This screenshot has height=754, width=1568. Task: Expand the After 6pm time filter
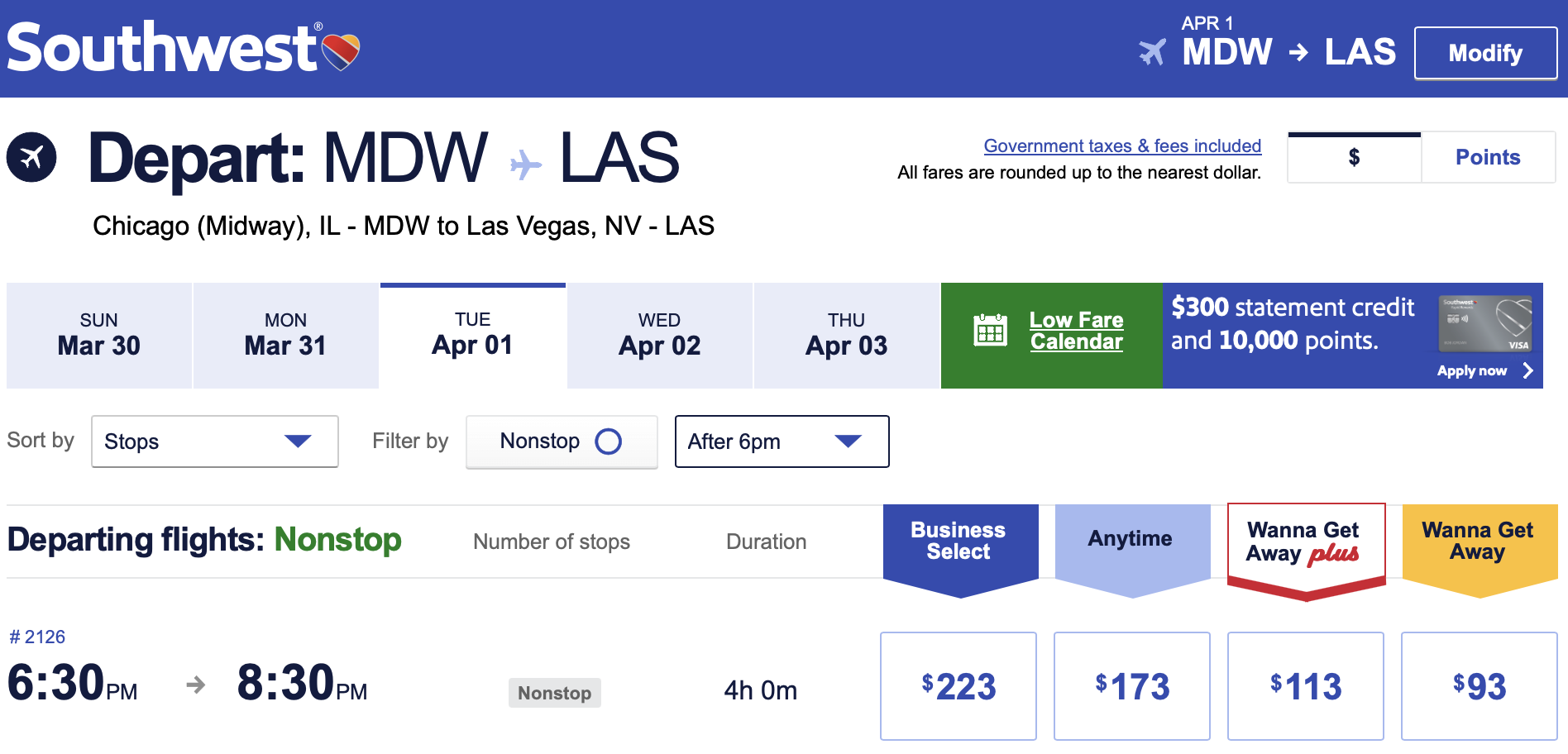point(781,441)
